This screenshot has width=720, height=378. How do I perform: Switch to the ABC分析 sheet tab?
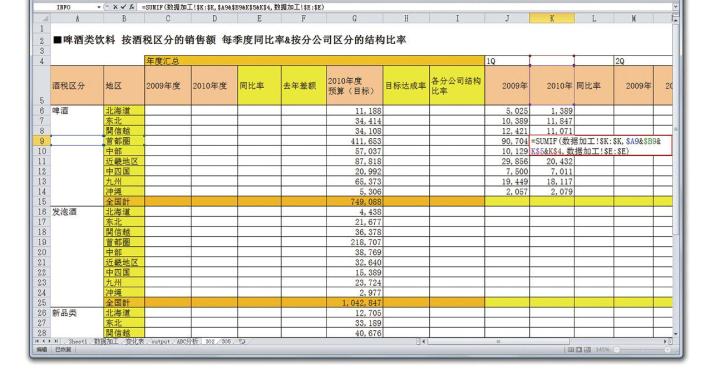point(187,342)
